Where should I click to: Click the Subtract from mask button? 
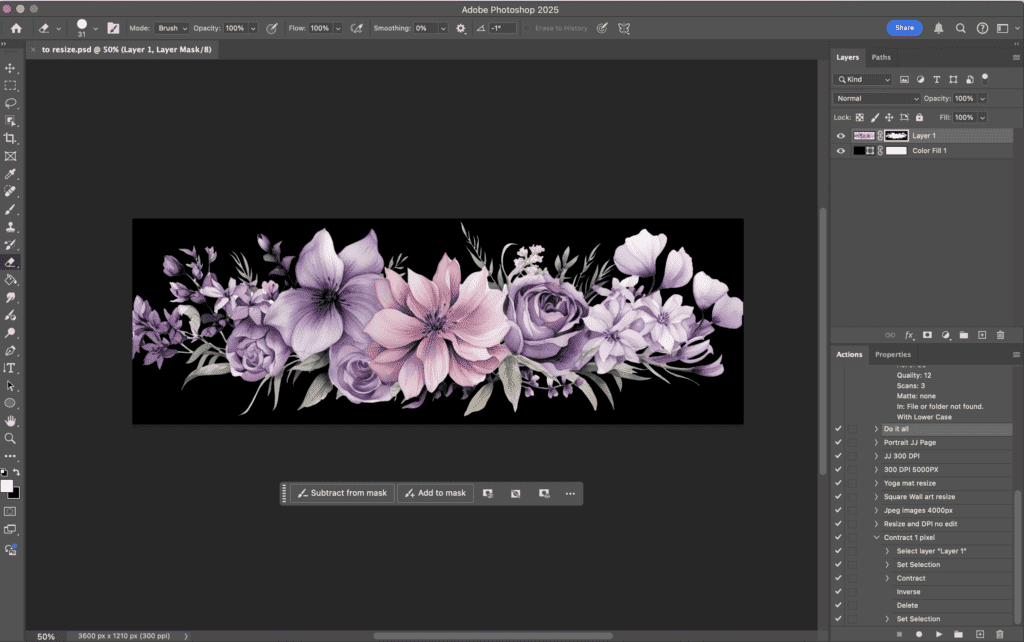pyautogui.click(x=341, y=493)
